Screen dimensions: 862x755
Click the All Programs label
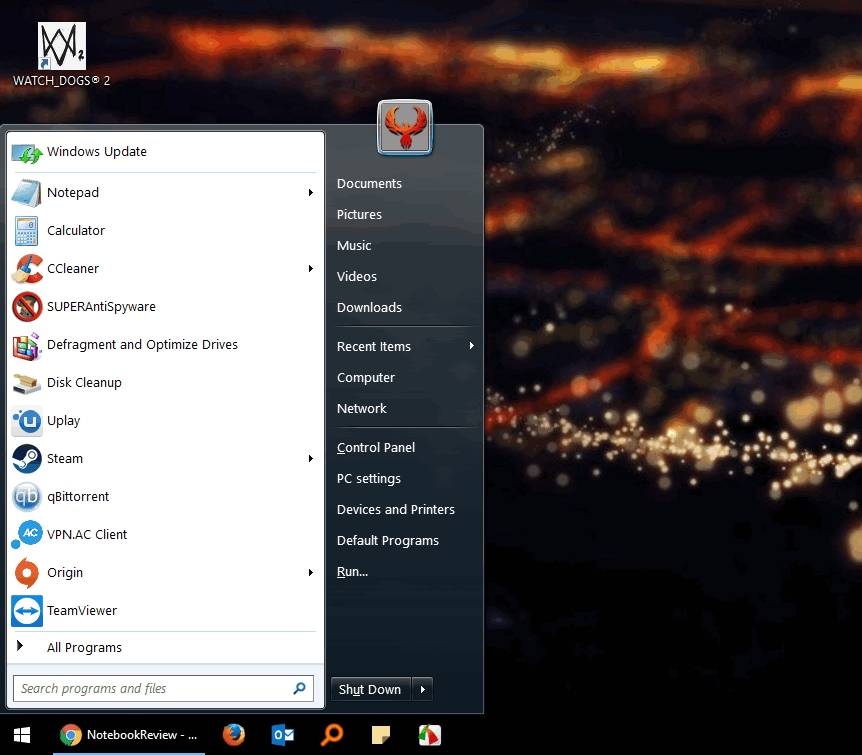pos(84,648)
